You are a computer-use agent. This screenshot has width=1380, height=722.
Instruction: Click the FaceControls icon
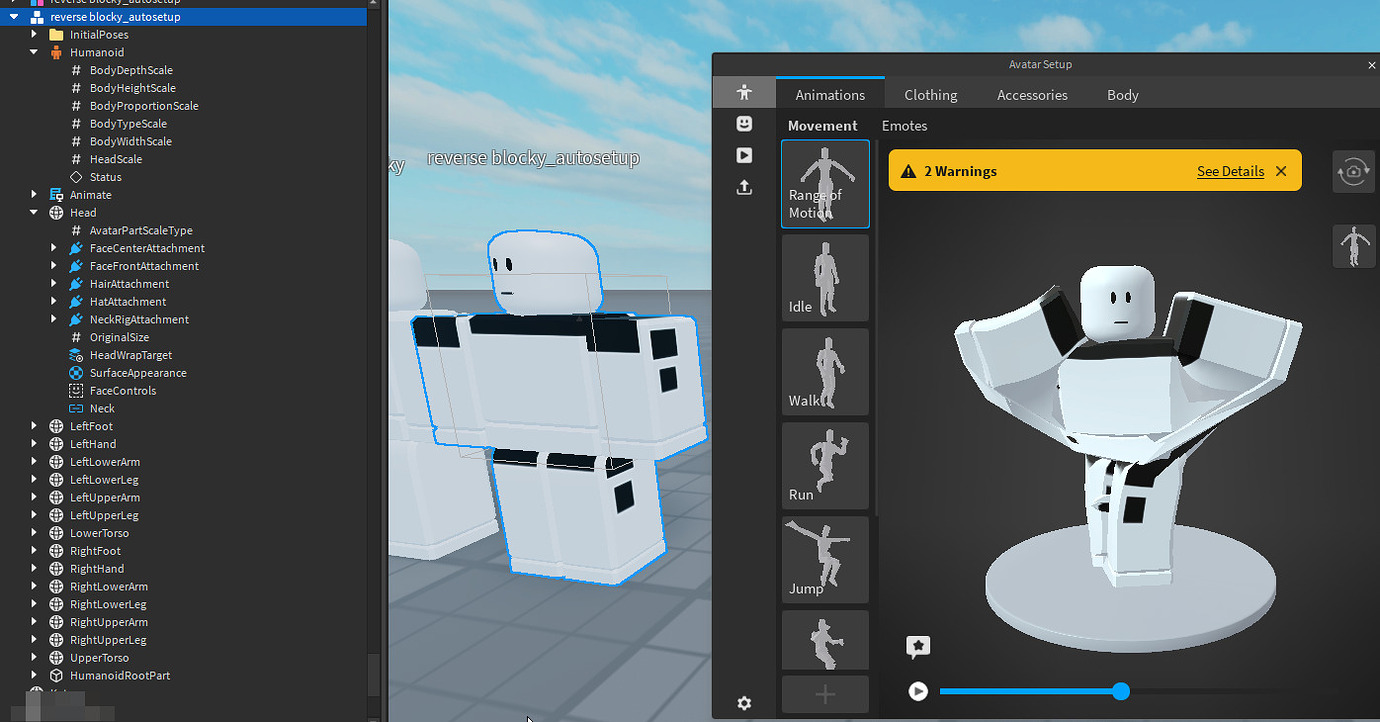click(76, 391)
